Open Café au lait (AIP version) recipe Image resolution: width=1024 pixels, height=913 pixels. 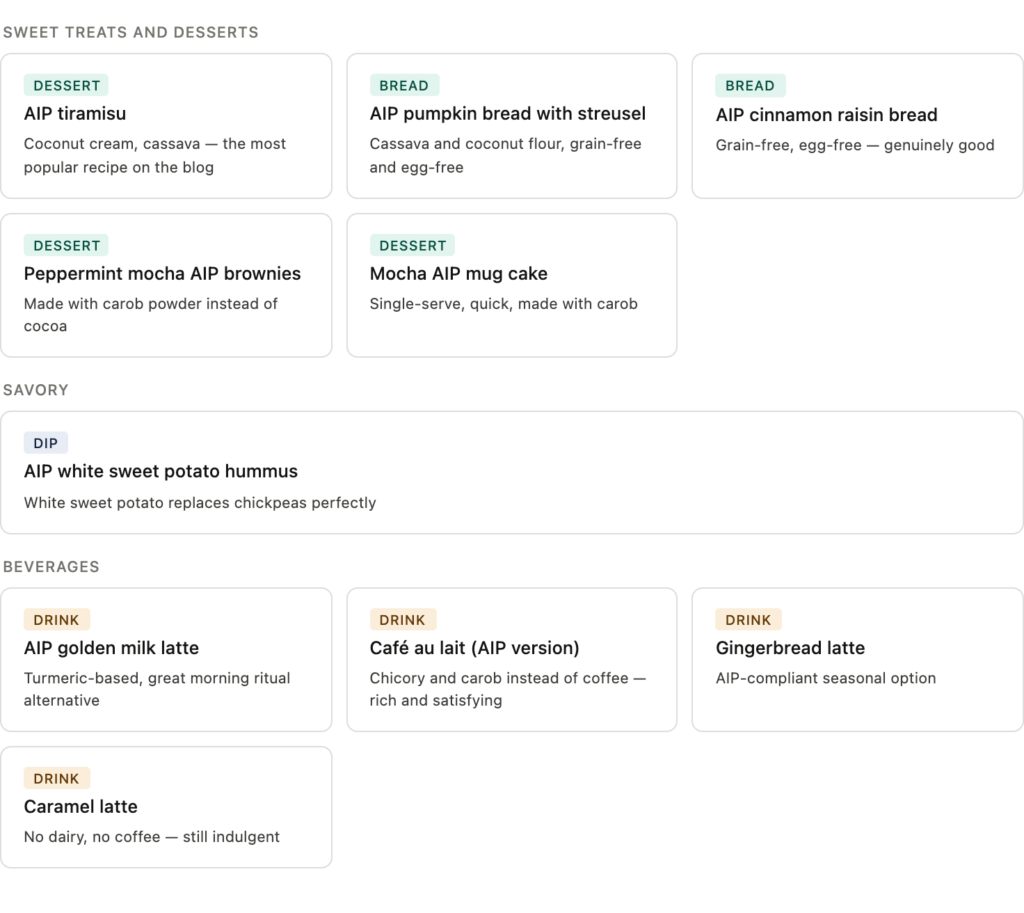[474, 648]
